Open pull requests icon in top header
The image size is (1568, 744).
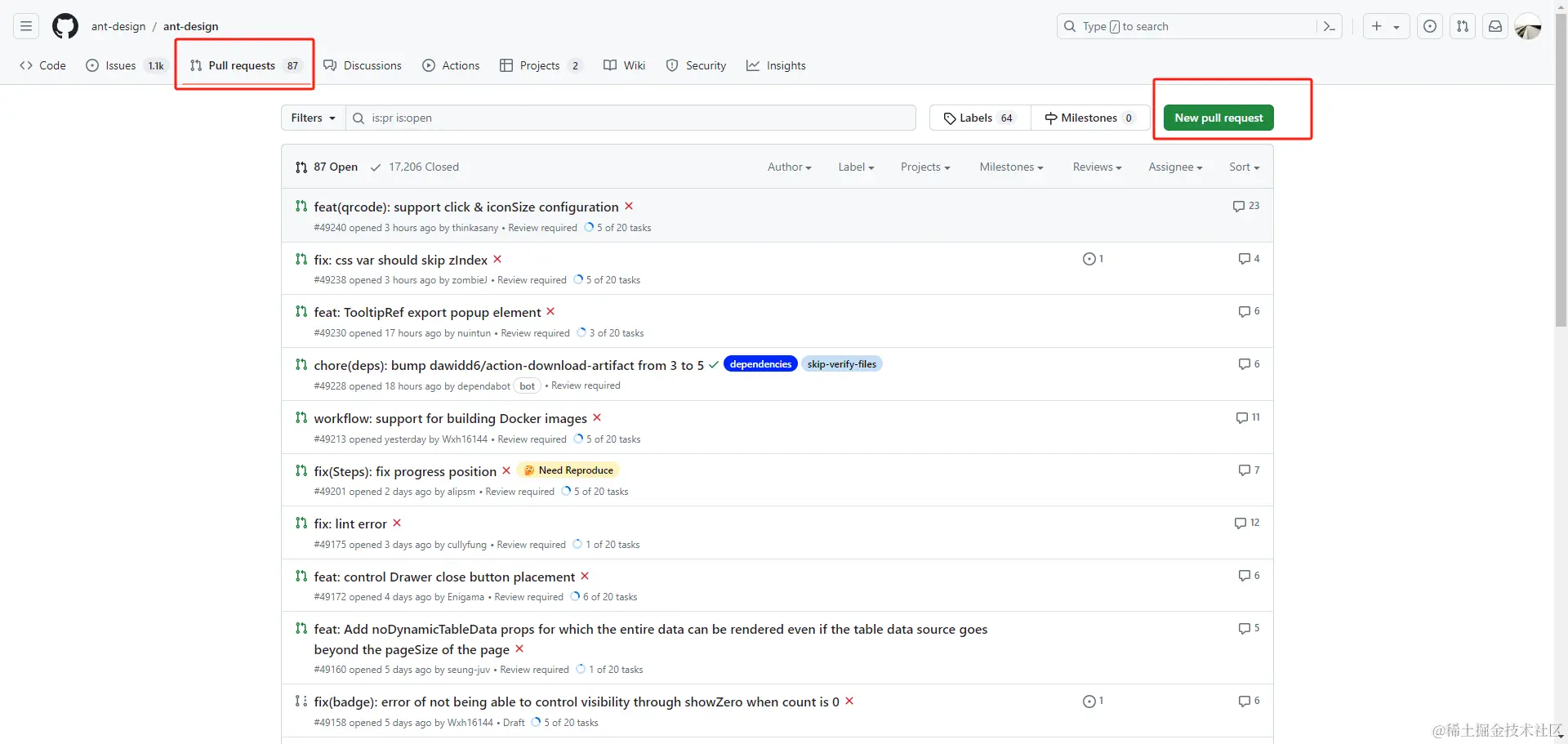tap(1463, 26)
